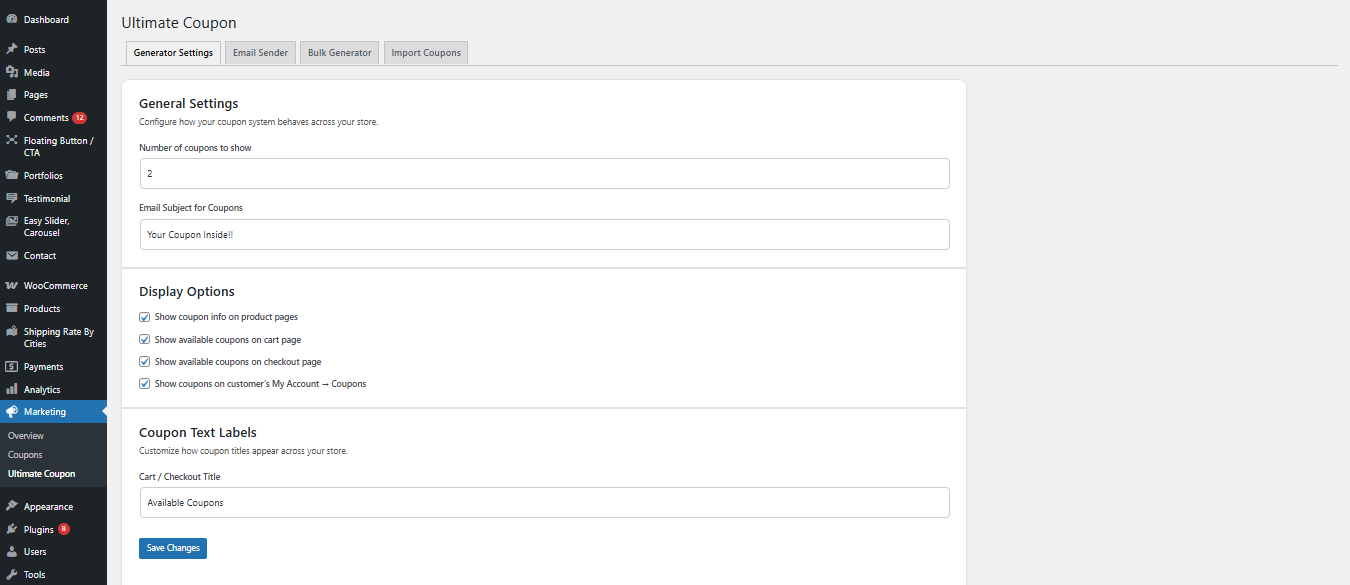Uncheck Show coupon info on product pages
1350x585 pixels.
point(145,317)
